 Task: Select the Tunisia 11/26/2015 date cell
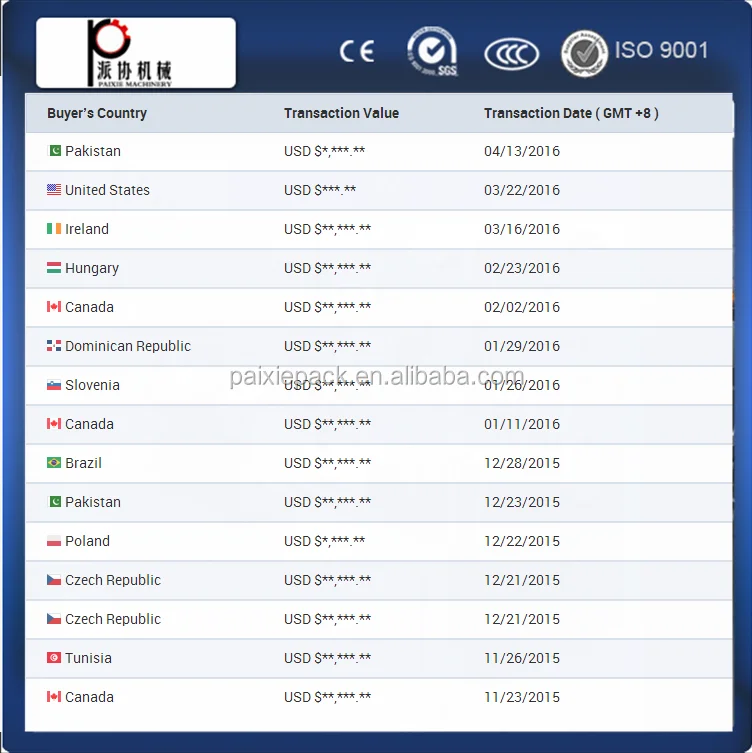(522, 658)
